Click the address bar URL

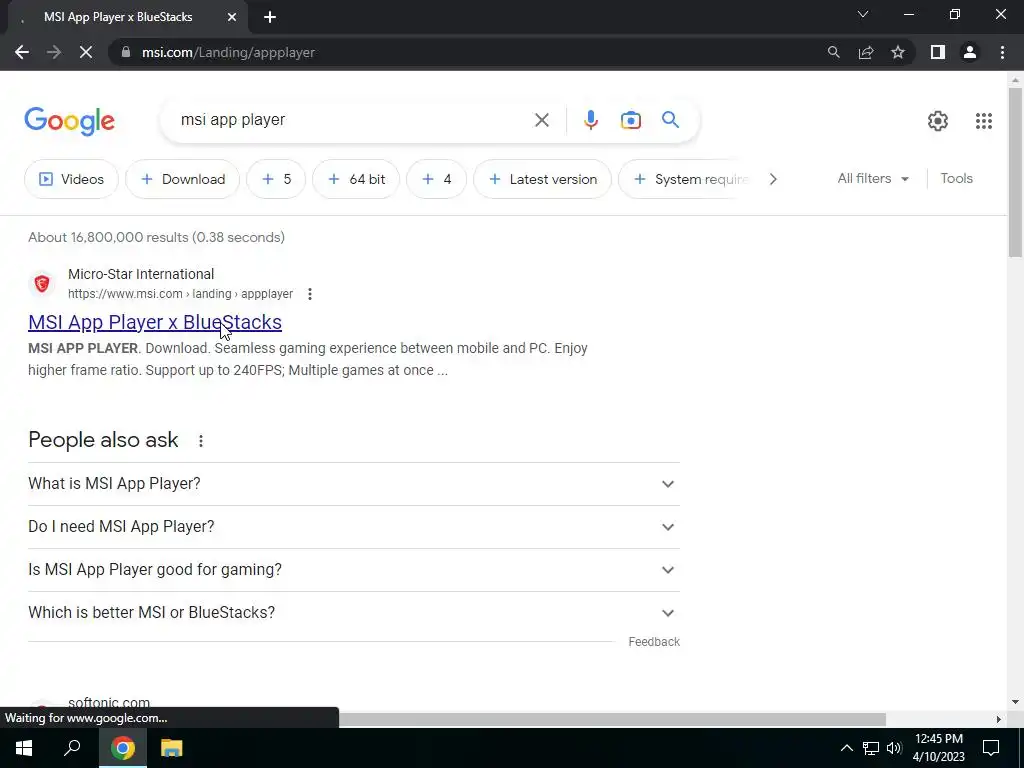tap(228, 52)
